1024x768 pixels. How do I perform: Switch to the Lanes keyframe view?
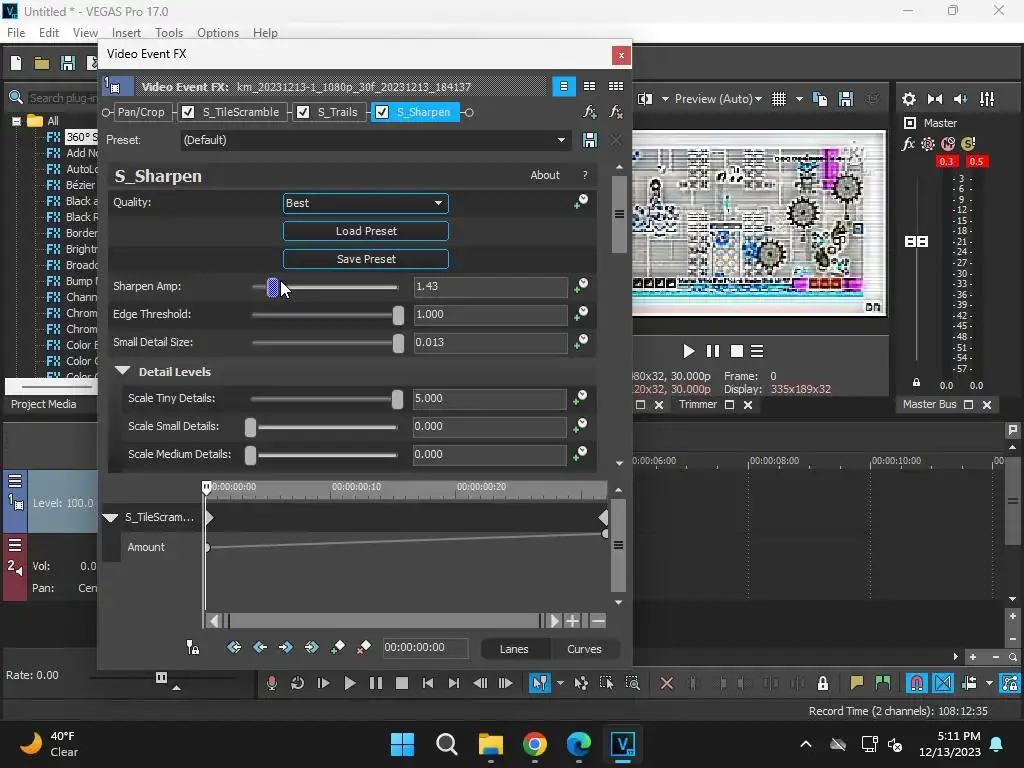pos(514,649)
